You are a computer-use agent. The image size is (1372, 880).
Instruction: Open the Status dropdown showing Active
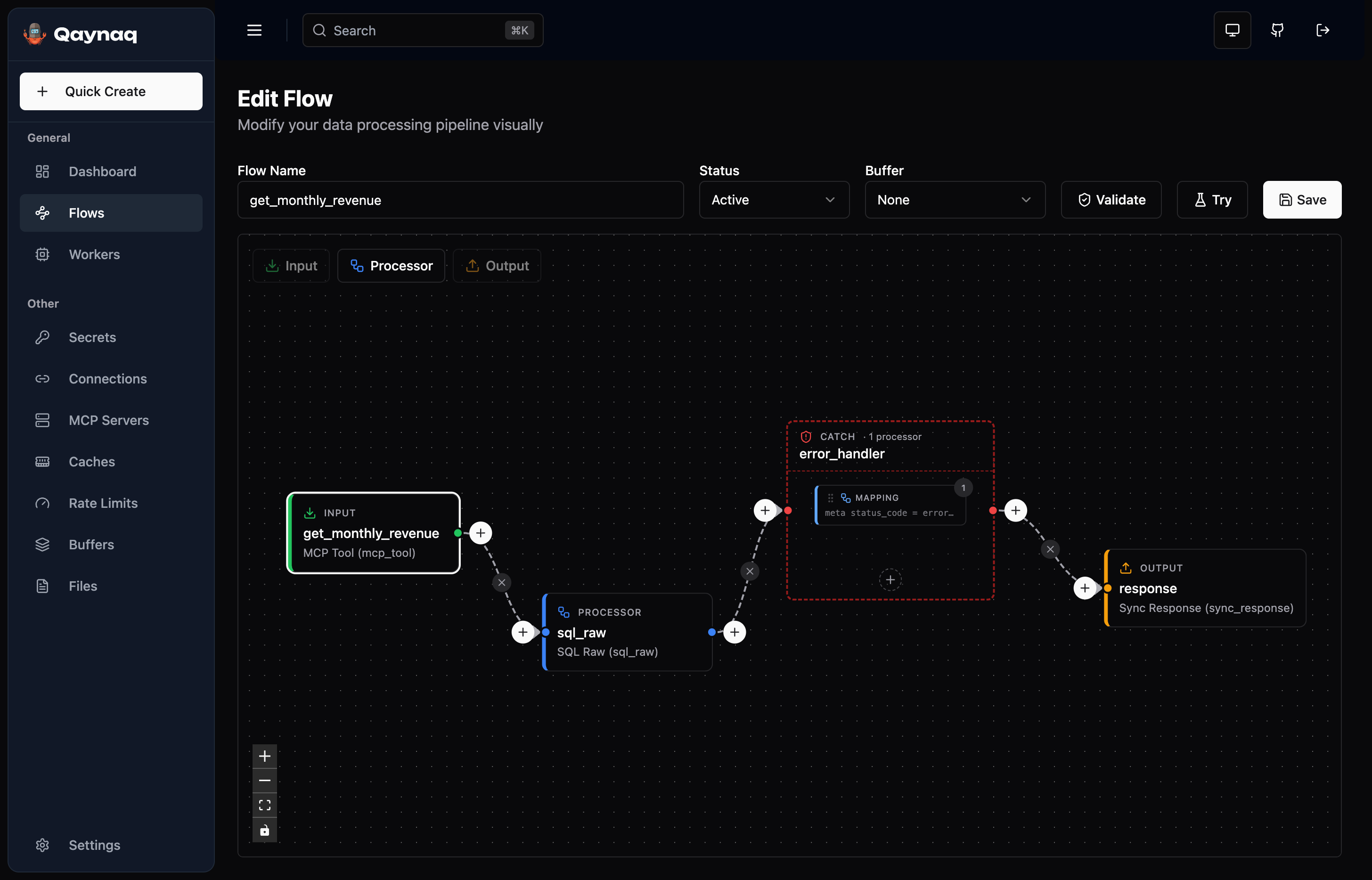[774, 200]
